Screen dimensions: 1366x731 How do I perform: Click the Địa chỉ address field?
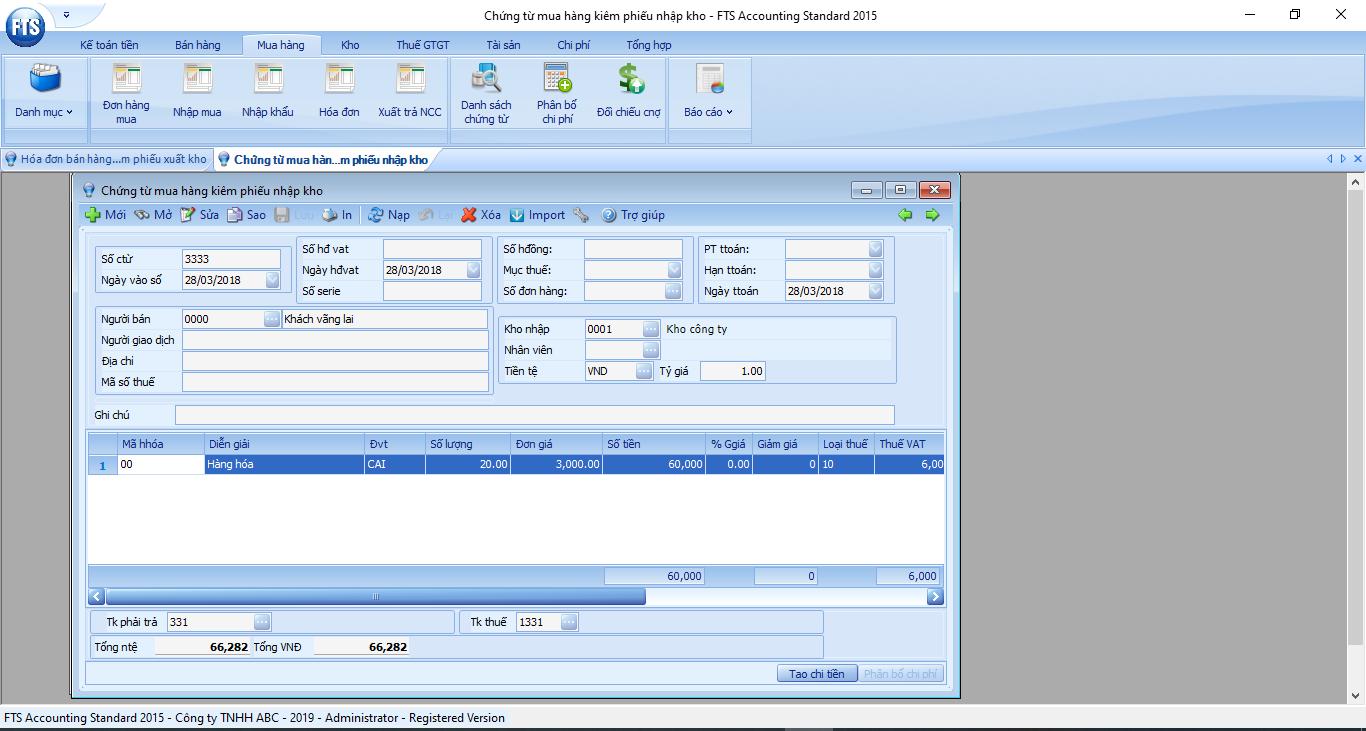tap(335, 361)
